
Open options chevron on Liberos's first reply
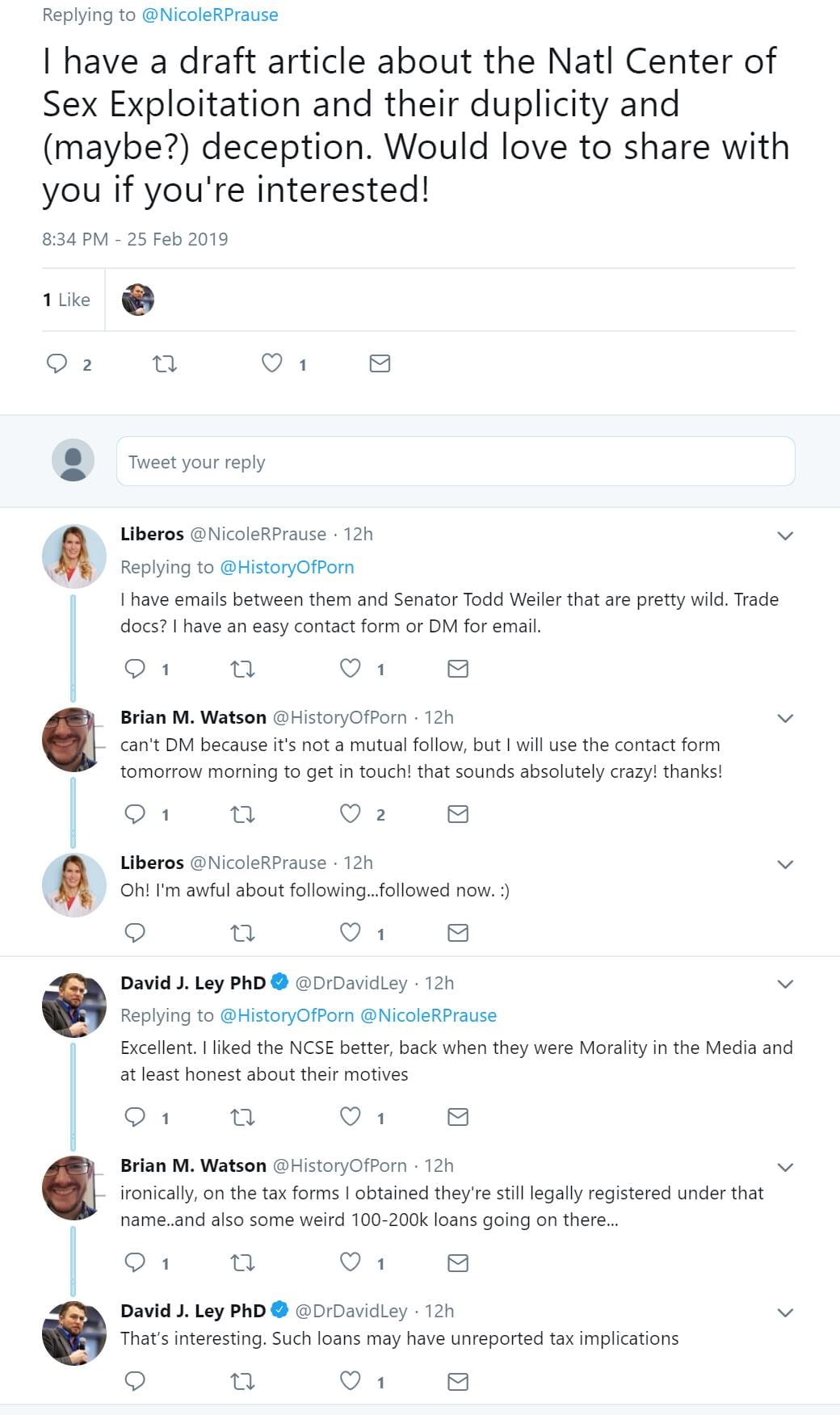pos(785,535)
